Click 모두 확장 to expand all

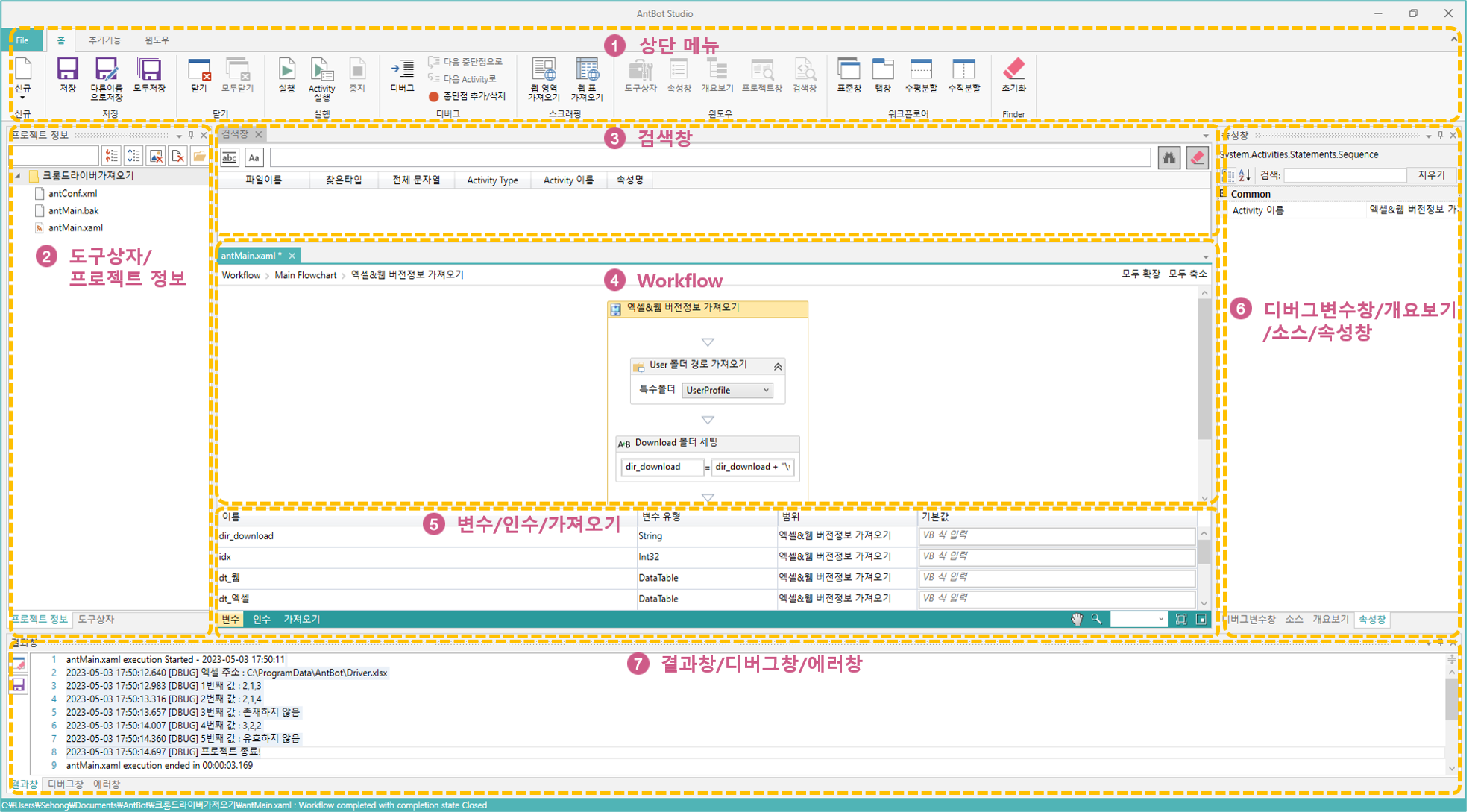tap(1142, 274)
